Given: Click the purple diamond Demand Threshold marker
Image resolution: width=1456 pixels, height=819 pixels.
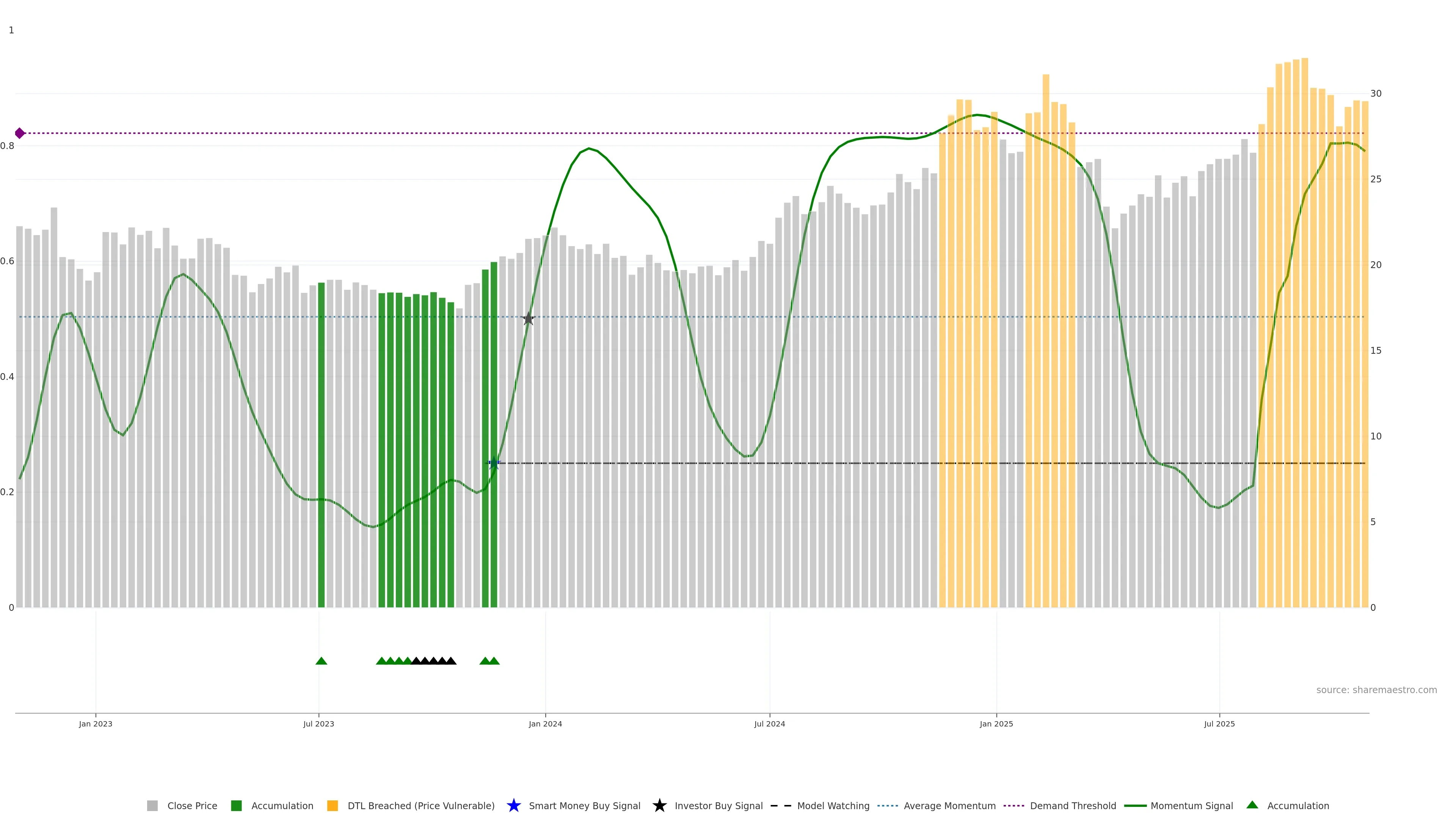Looking at the screenshot, I should pos(20,133).
